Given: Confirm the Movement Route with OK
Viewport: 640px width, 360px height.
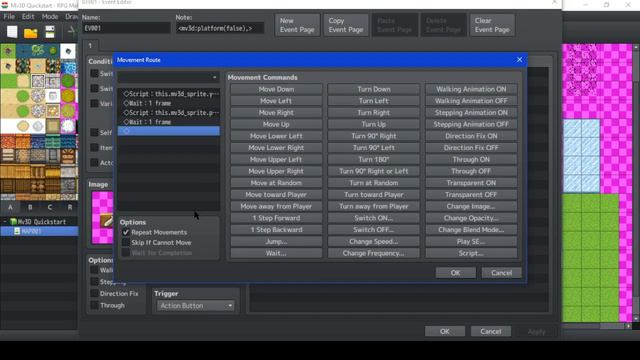Looking at the screenshot, I should click(456, 273).
